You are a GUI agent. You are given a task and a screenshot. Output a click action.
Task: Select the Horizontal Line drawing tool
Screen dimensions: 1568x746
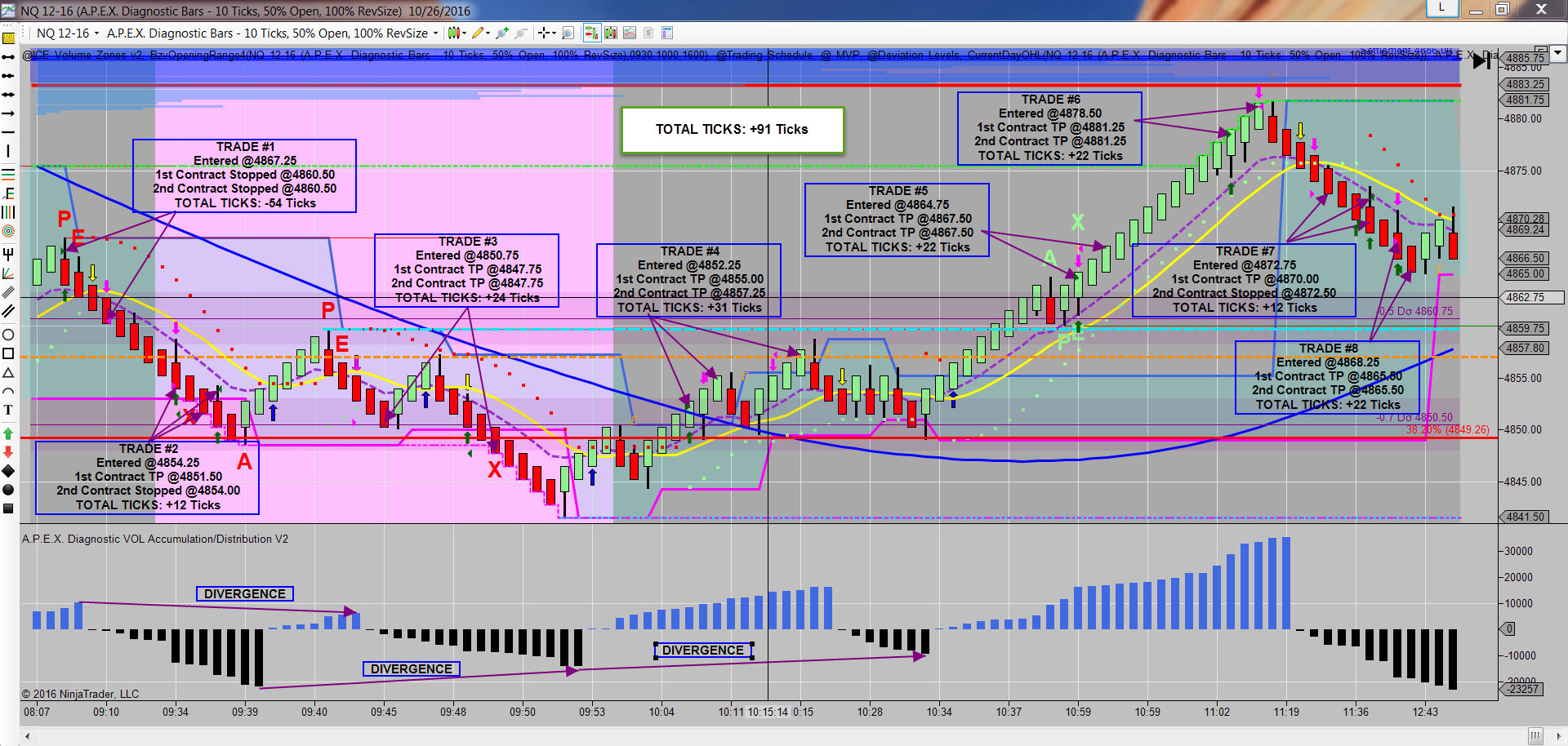pyautogui.click(x=8, y=132)
